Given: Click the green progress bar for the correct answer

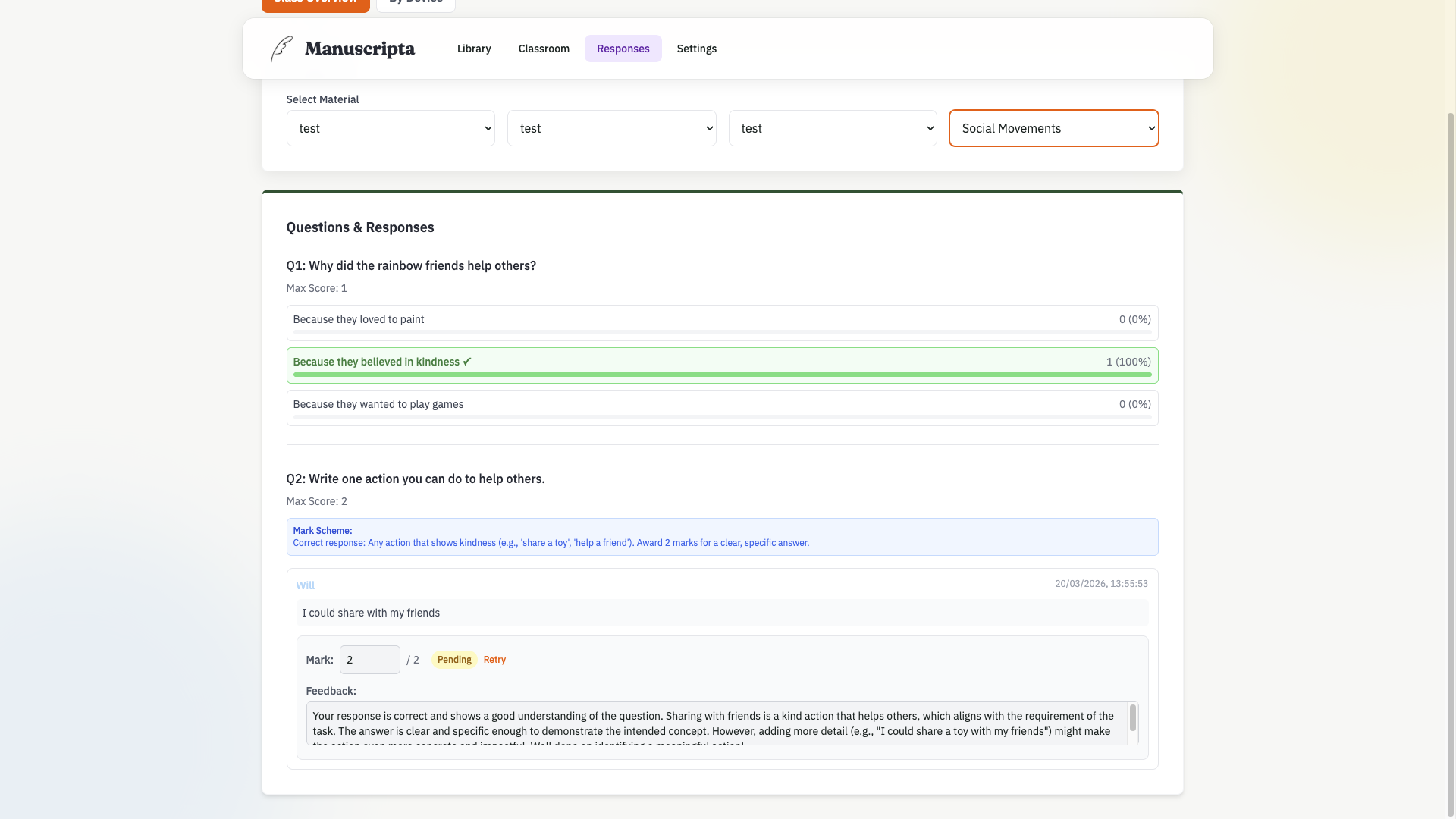Looking at the screenshot, I should click(722, 375).
